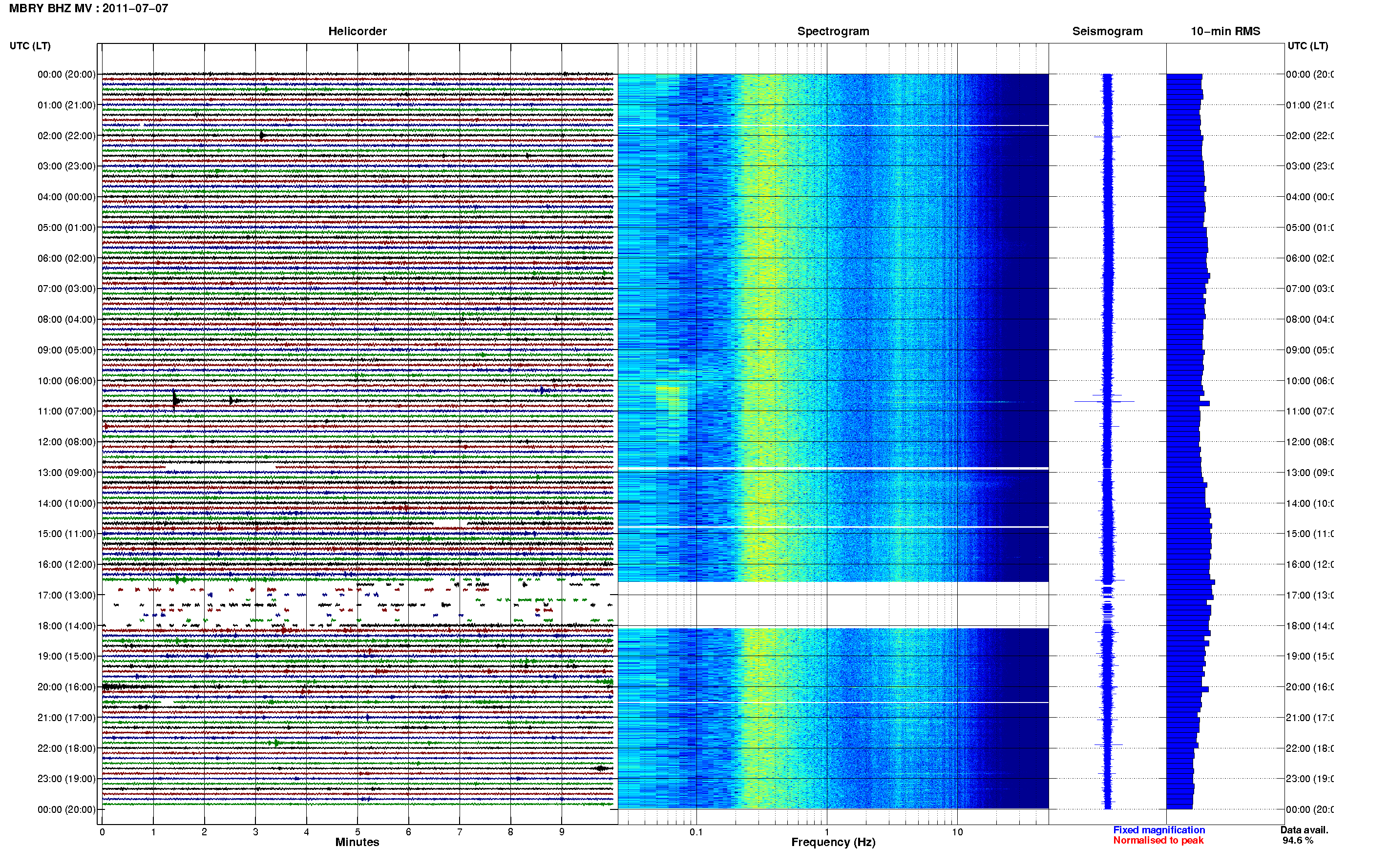This screenshot has height=868, width=1389.
Task: Click the left '13:00 (09:00)' time label
Action: point(66,473)
